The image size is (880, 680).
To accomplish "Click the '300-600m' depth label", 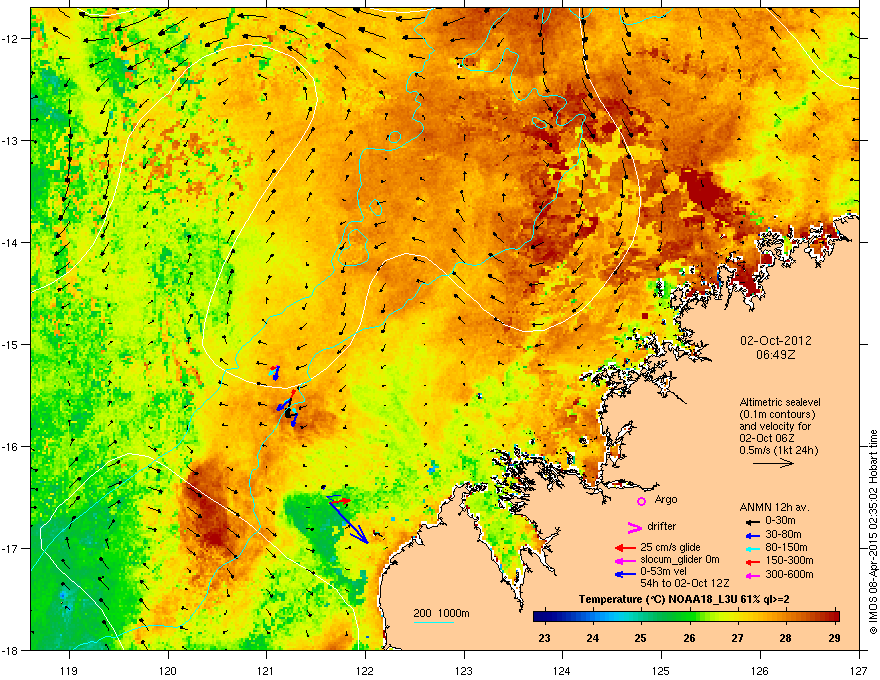I will coord(789,575).
